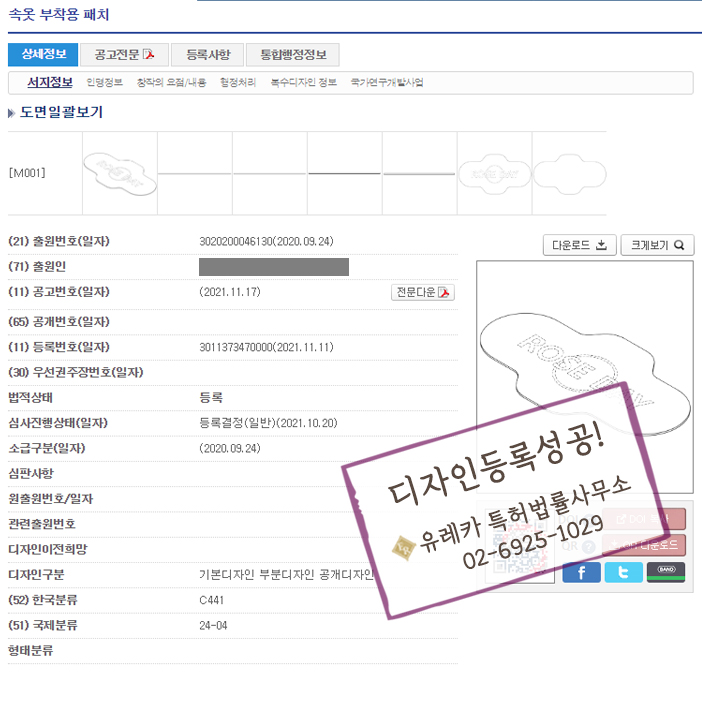
Task: Open the 등록사항 tab
Action: click(x=207, y=54)
